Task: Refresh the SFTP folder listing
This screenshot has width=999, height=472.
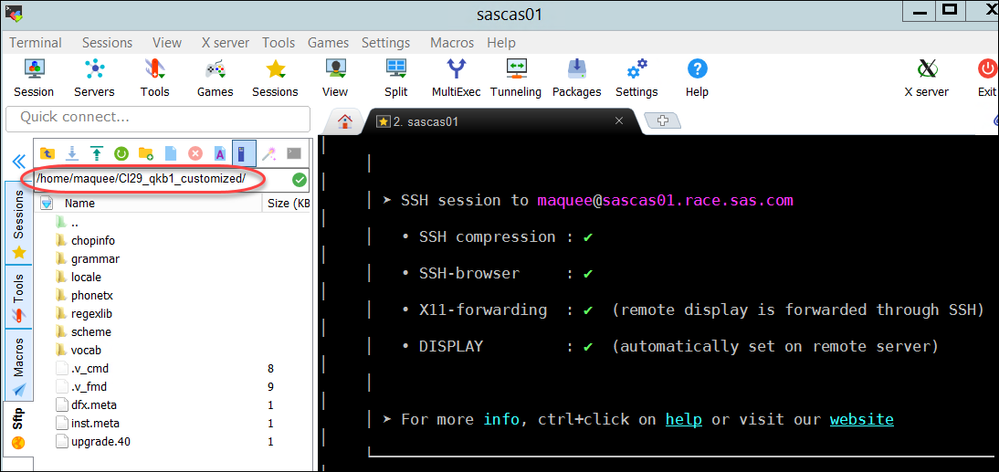Action: 121,154
